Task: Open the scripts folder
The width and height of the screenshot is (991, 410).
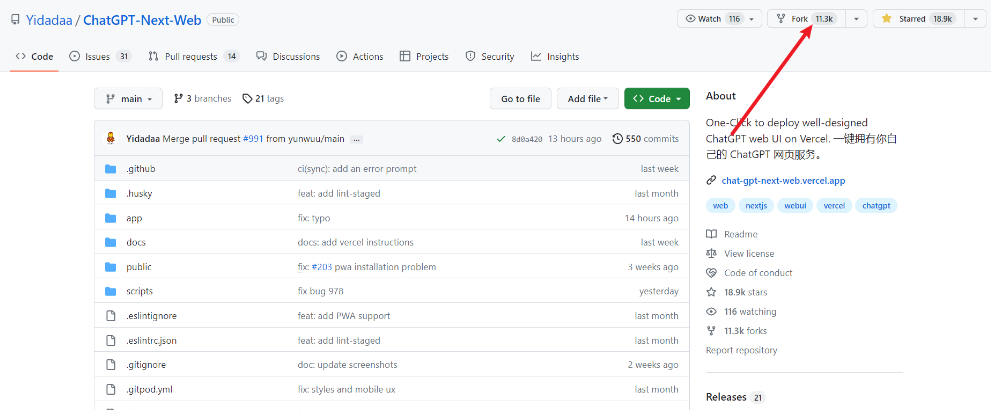Action: [139, 291]
